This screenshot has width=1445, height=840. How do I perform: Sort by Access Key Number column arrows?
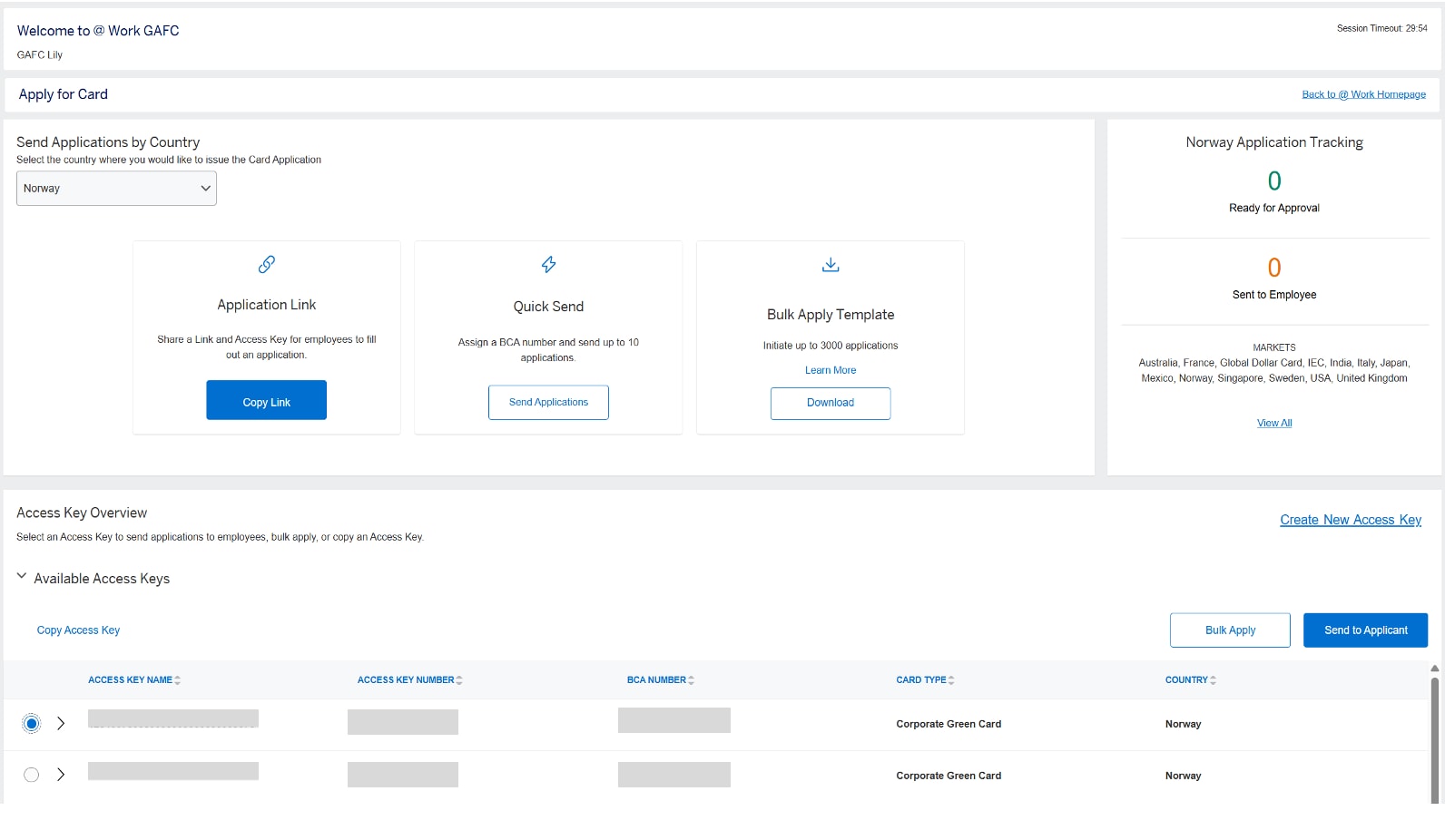pyautogui.click(x=459, y=680)
